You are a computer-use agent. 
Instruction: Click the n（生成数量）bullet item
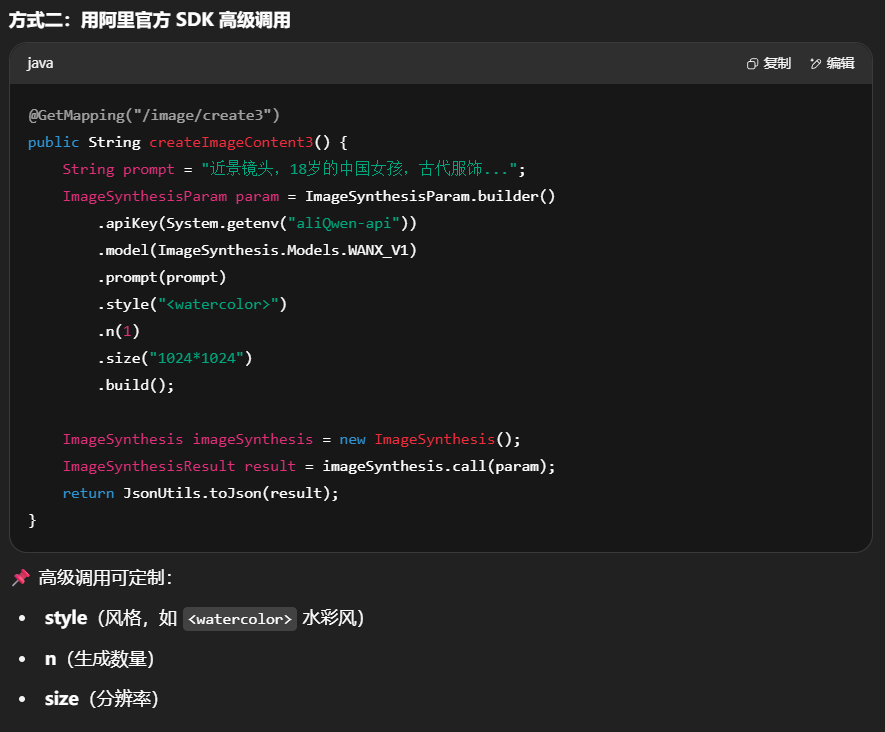(x=99, y=659)
